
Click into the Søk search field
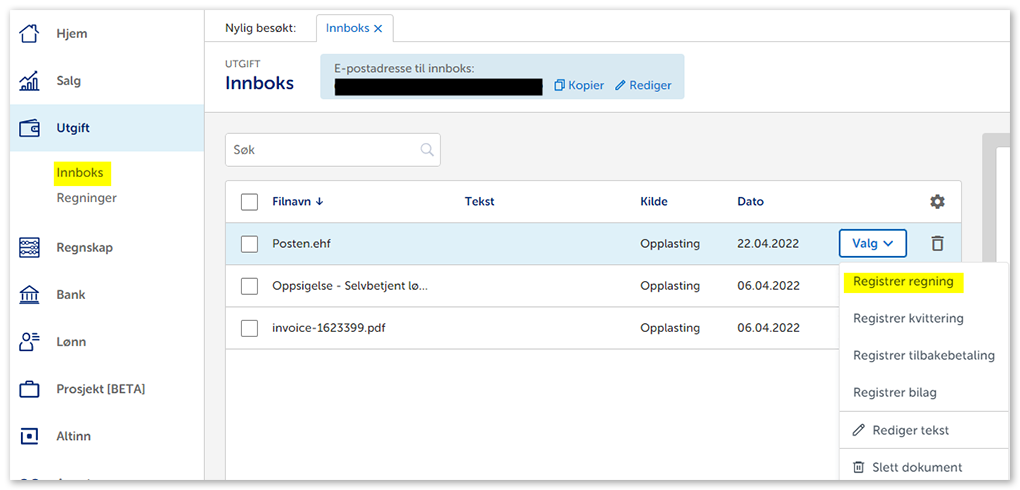point(323,150)
